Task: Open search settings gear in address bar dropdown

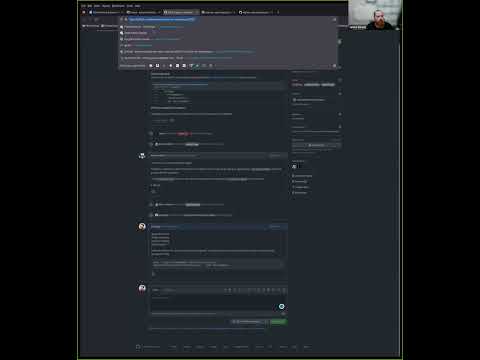Action: (x=334, y=66)
